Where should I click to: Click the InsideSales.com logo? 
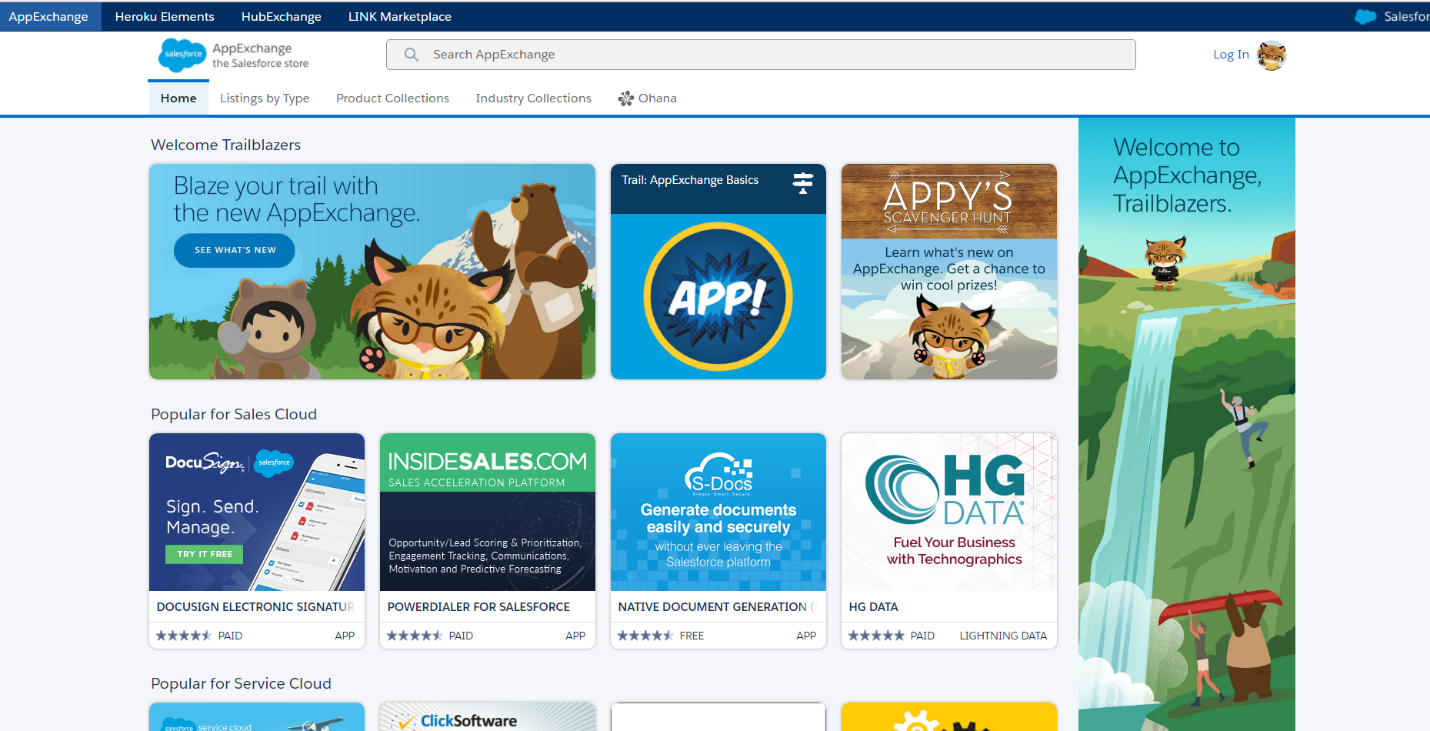(487, 461)
